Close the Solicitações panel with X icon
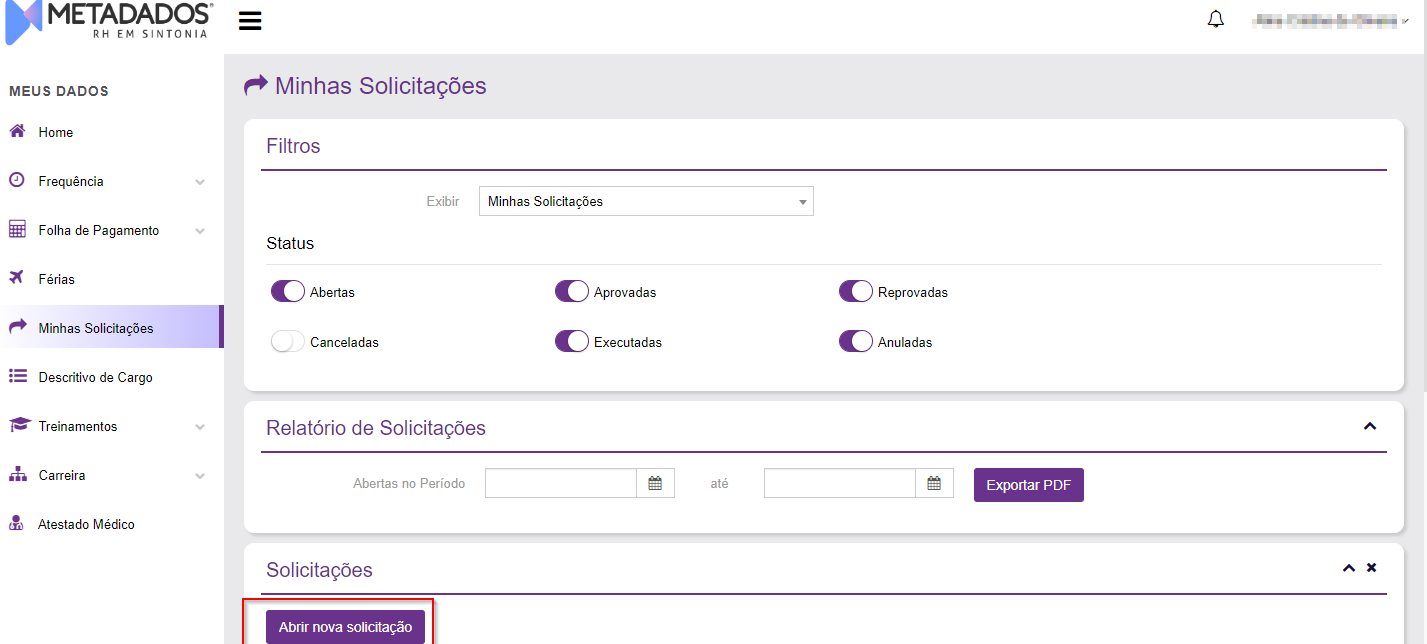Screen dimensions: 1427x644 coord(1371,568)
